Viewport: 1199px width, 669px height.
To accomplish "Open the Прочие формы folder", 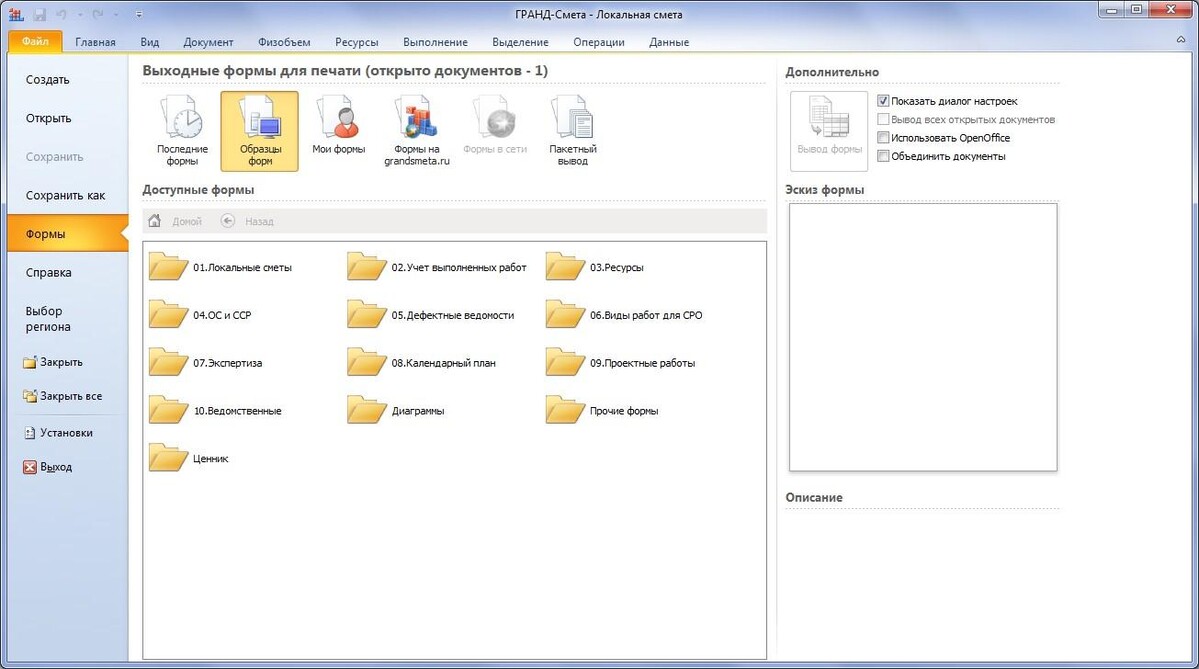I will coord(602,411).
